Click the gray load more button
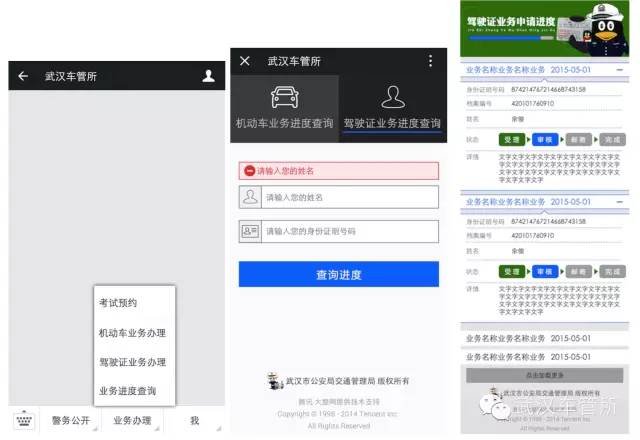Viewport: 640px width, 440px height. point(544,375)
